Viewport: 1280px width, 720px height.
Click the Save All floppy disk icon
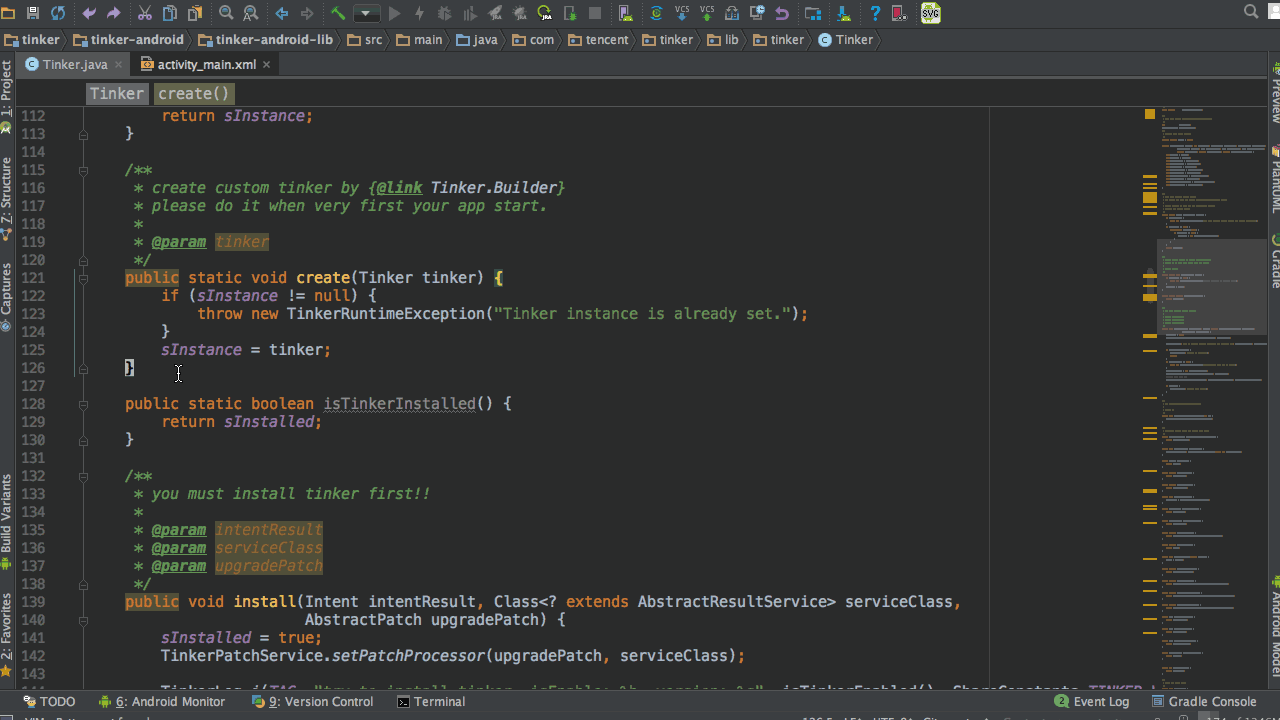coord(33,13)
